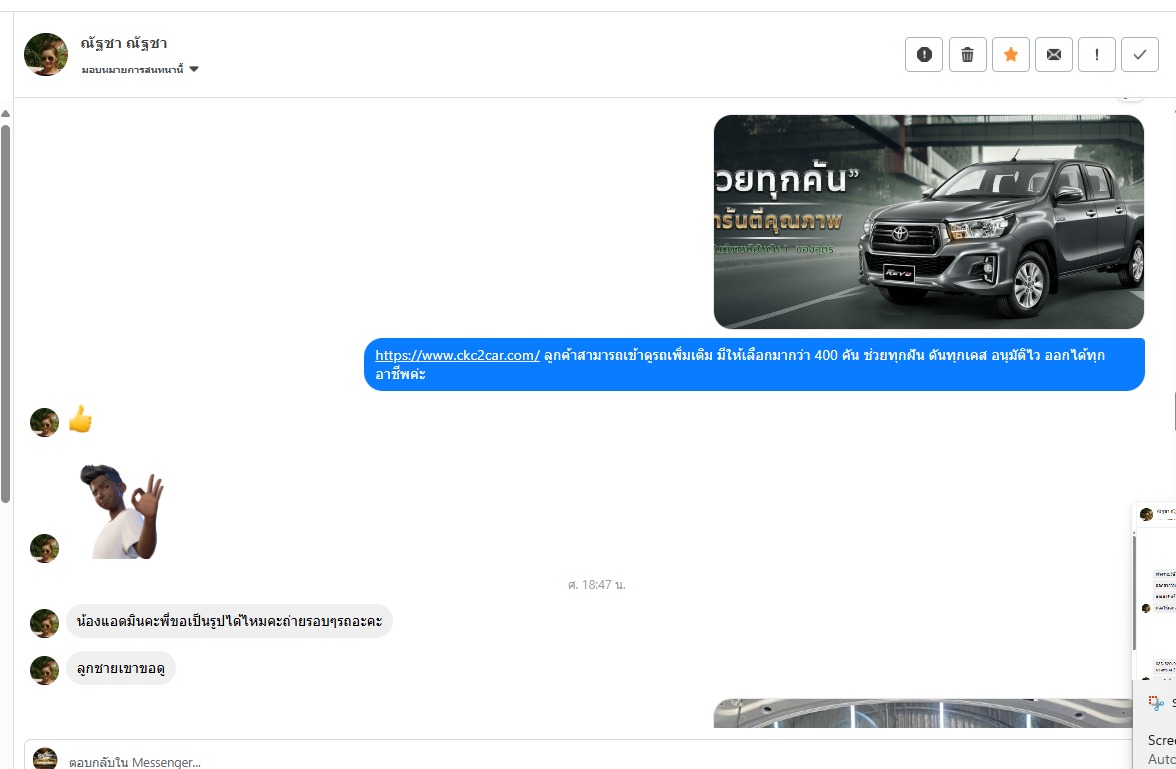Toggle the orange star follow-up icon
This screenshot has width=1176, height=769.
tap(1011, 55)
